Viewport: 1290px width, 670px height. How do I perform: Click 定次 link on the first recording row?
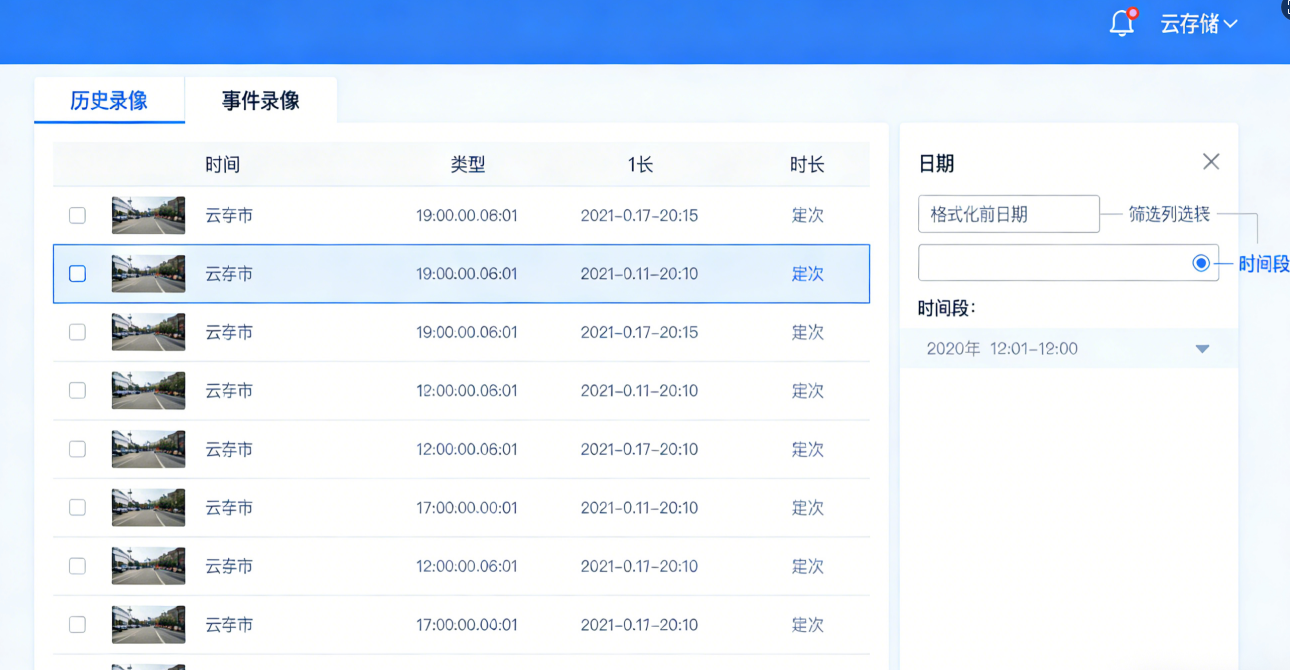coord(807,214)
